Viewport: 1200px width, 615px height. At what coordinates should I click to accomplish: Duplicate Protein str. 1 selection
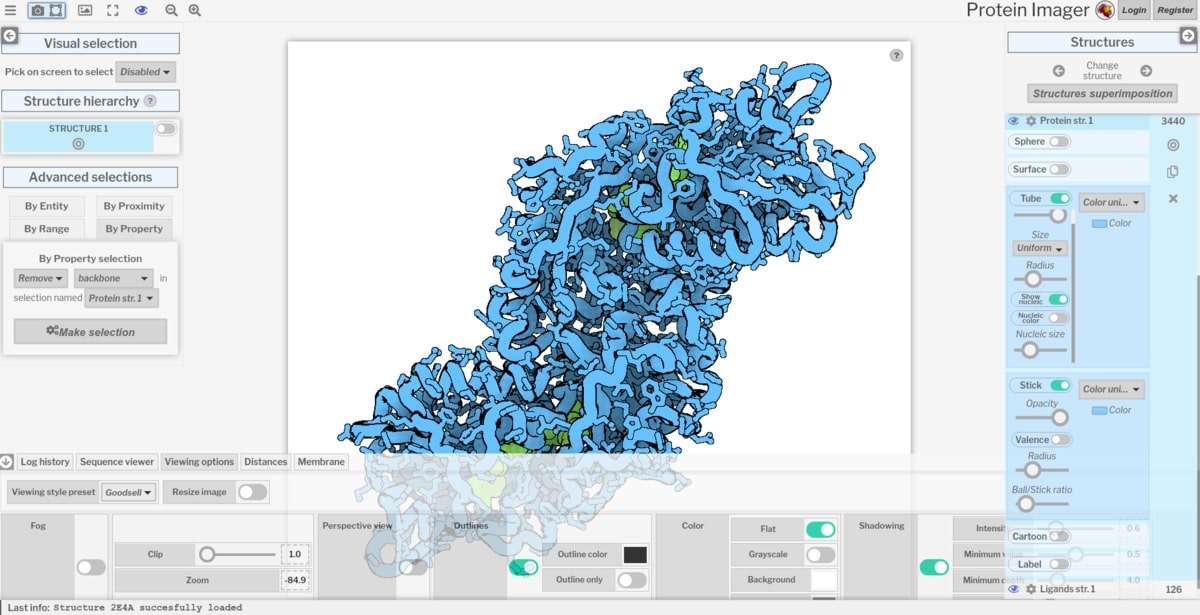tap(1173, 172)
